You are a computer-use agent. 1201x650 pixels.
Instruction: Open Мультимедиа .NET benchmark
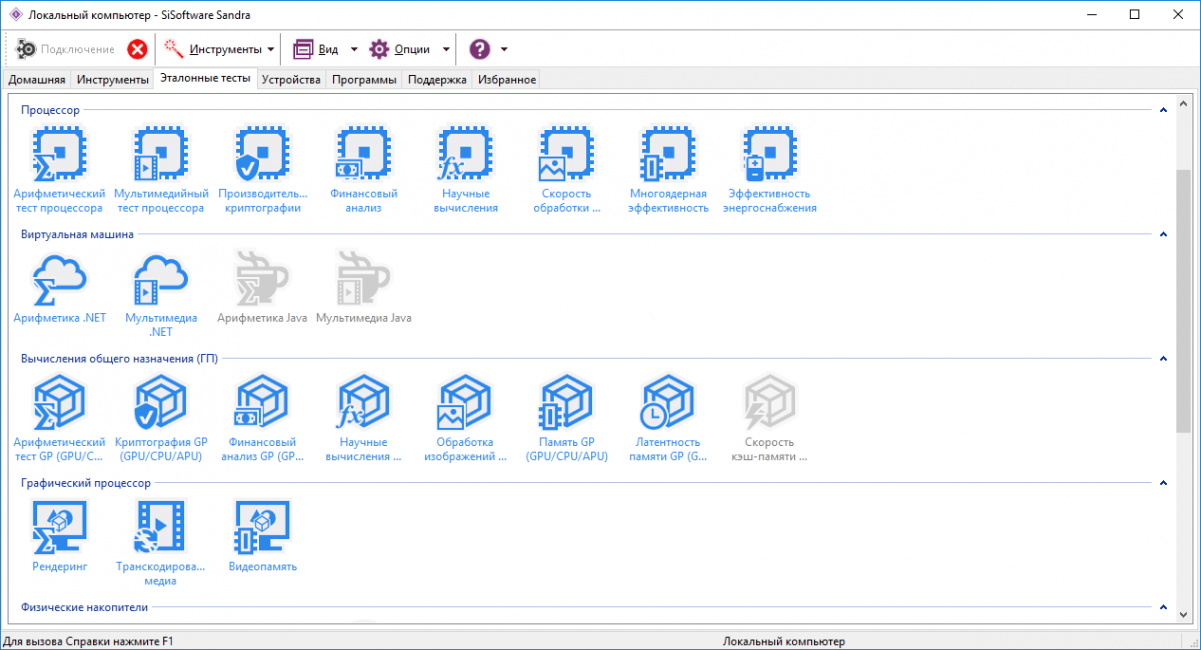click(x=160, y=294)
